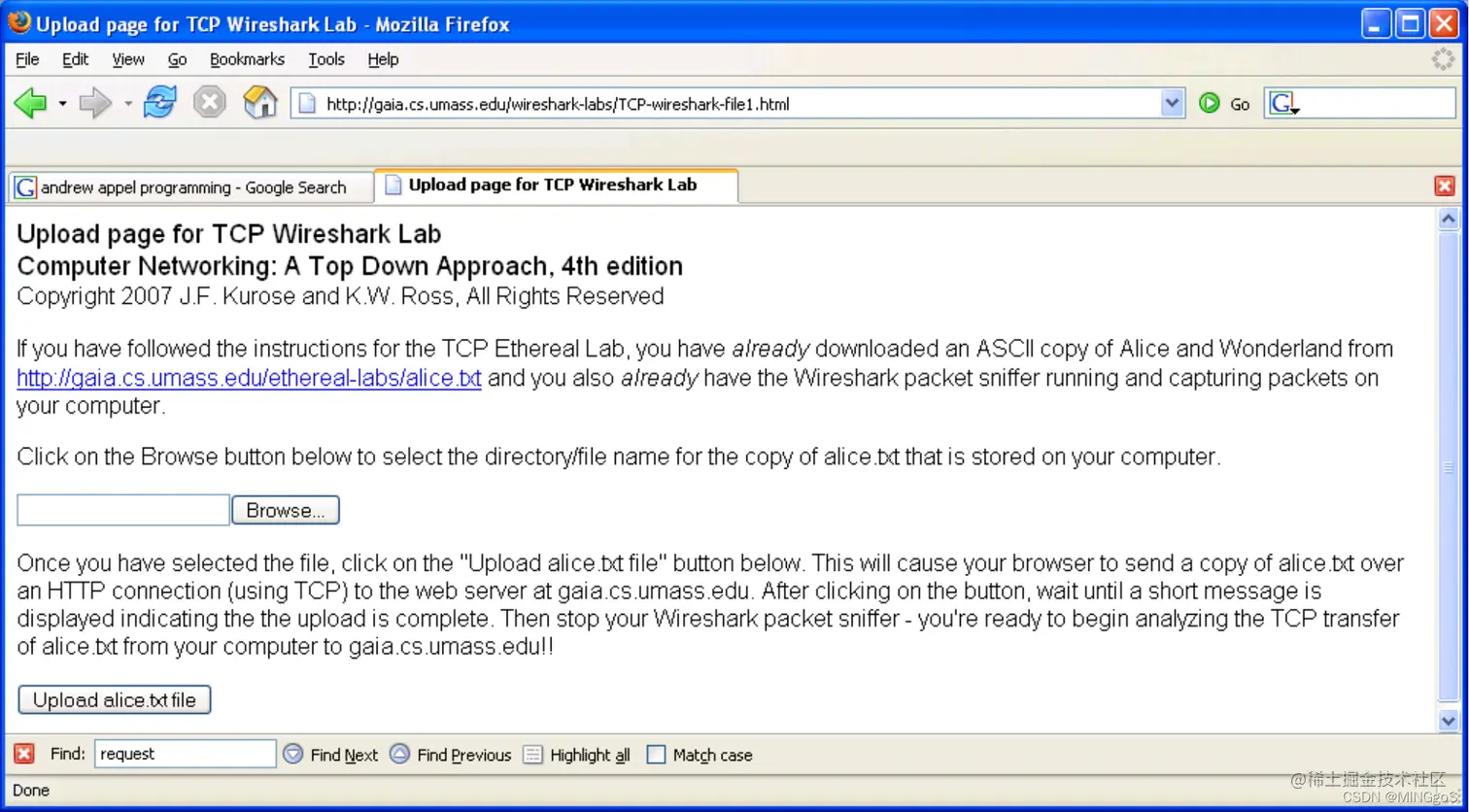Open the Google search engine selector
The height and width of the screenshot is (812, 1469).
click(1283, 103)
